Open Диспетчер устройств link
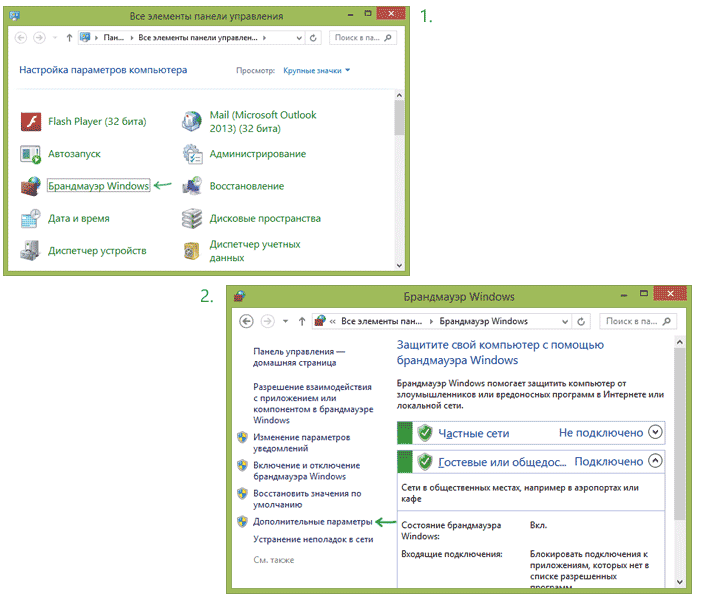This screenshot has height=600, width=728. (x=97, y=251)
